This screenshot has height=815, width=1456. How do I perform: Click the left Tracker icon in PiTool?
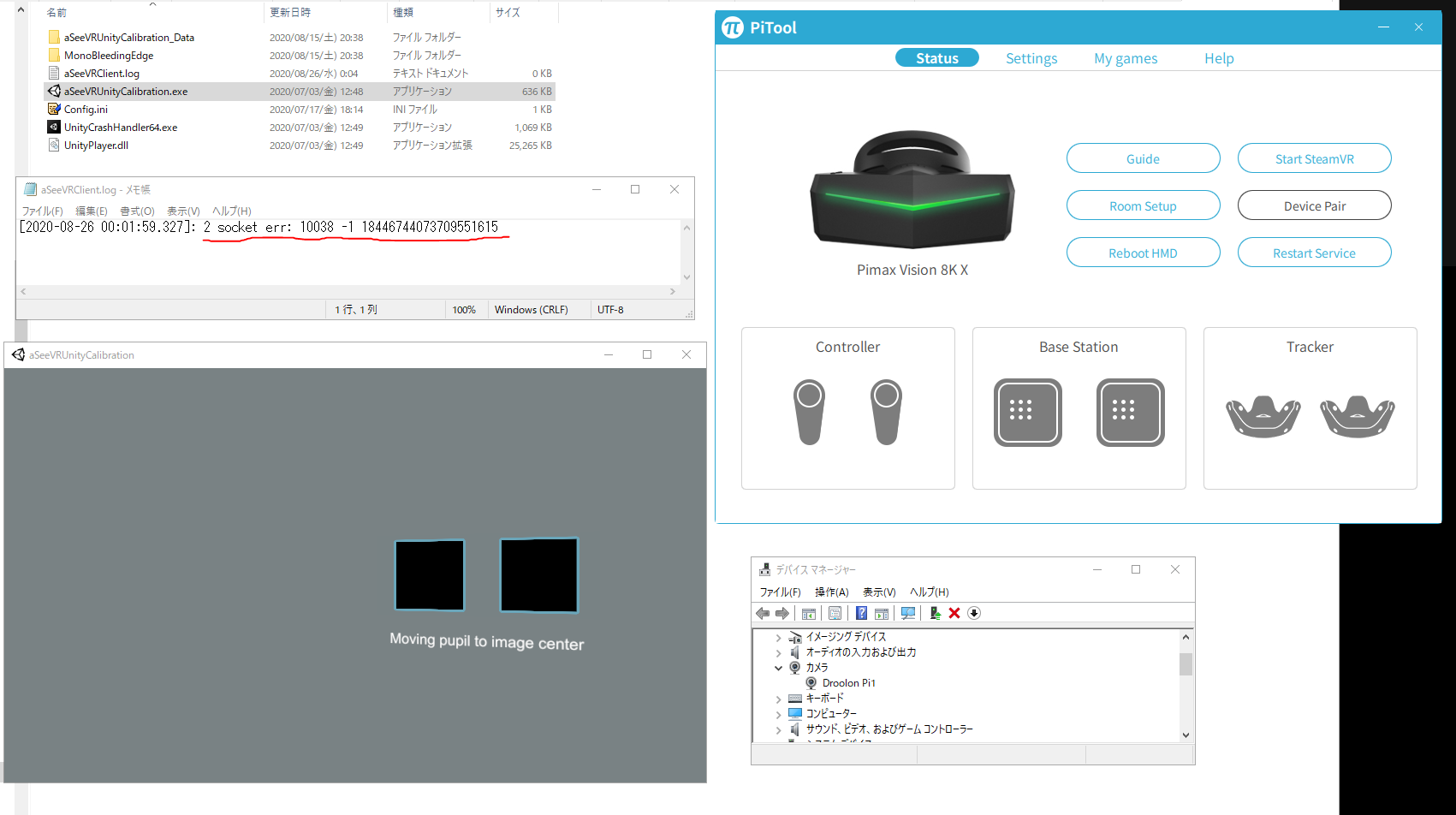[x=1263, y=416]
